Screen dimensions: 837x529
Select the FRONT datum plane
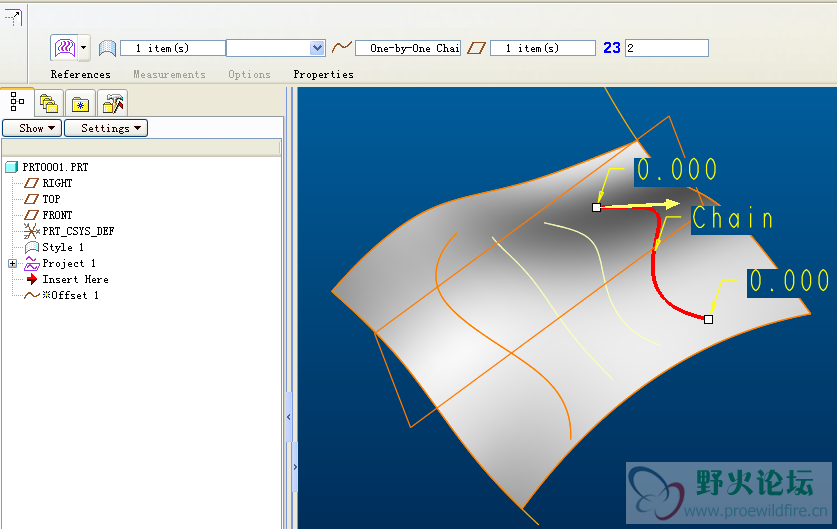[x=57, y=215]
